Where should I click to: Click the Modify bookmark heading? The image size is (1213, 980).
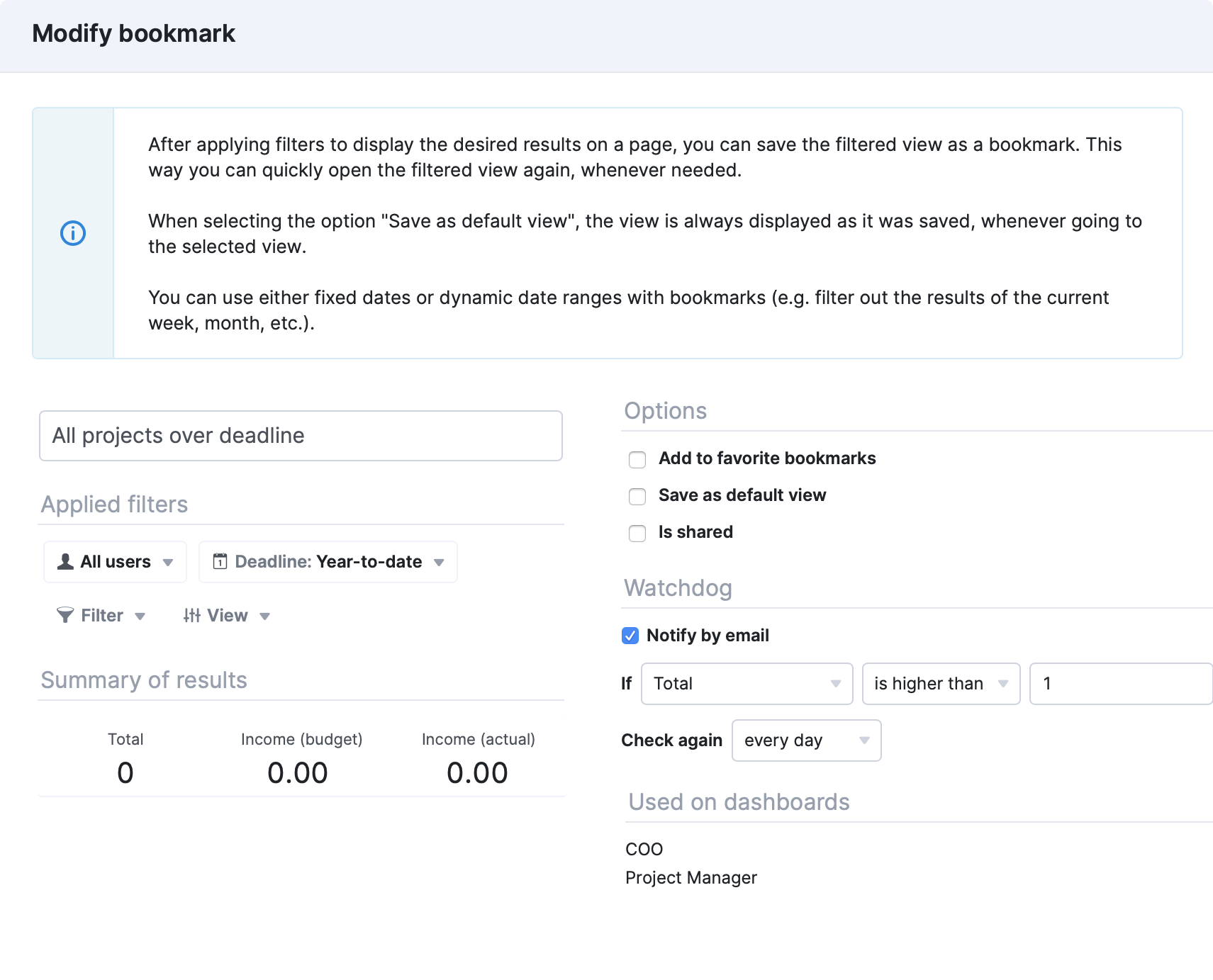tap(134, 33)
